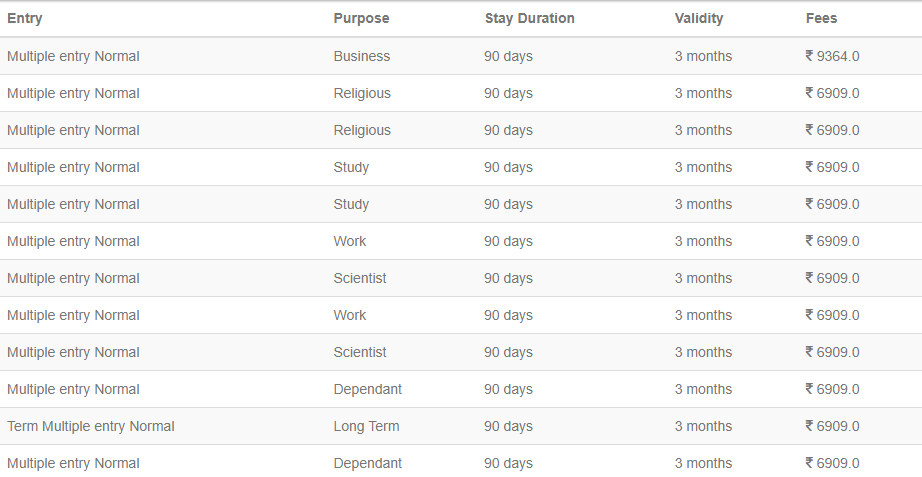The height and width of the screenshot is (477, 922).
Task: Click the second Study purpose cell
Action: point(351,204)
